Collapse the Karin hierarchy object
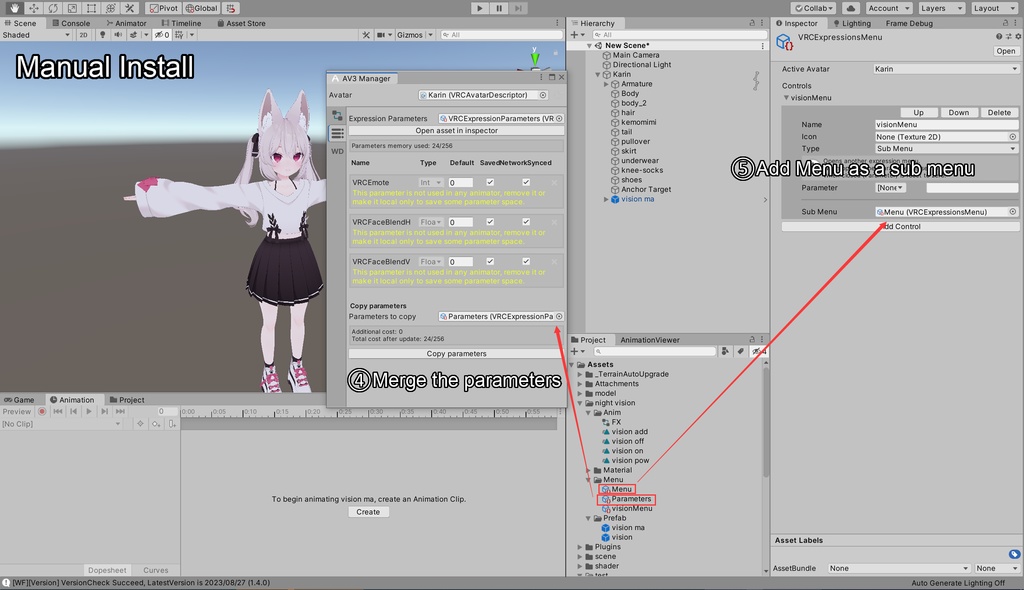1024x590 pixels. (598, 74)
